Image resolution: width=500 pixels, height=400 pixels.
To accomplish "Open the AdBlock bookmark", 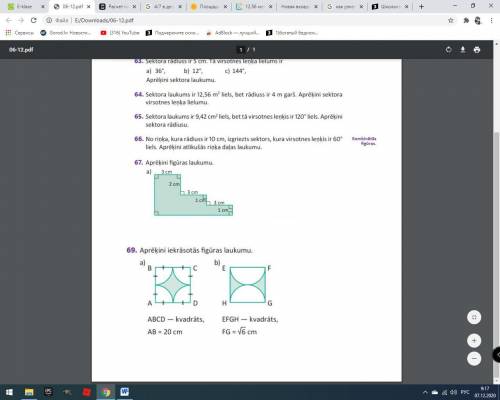I will click(x=233, y=33).
